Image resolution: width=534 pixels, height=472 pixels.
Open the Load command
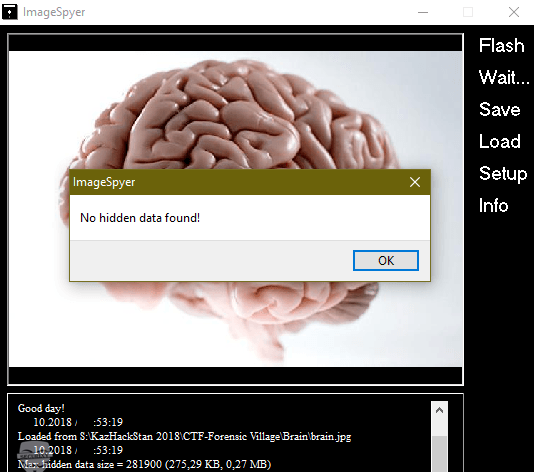500,141
